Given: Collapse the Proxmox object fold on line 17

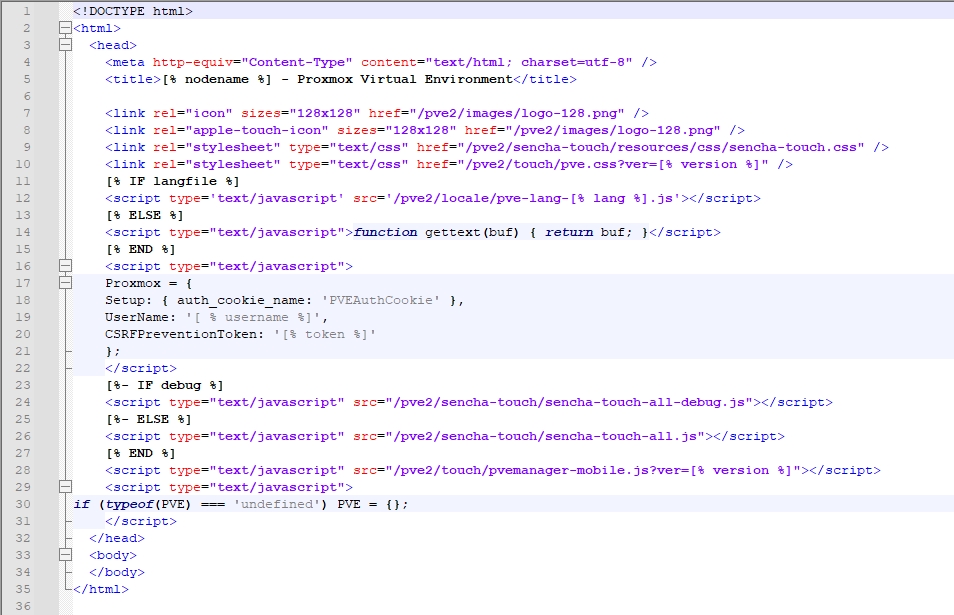Looking at the screenshot, I should tap(65, 283).
